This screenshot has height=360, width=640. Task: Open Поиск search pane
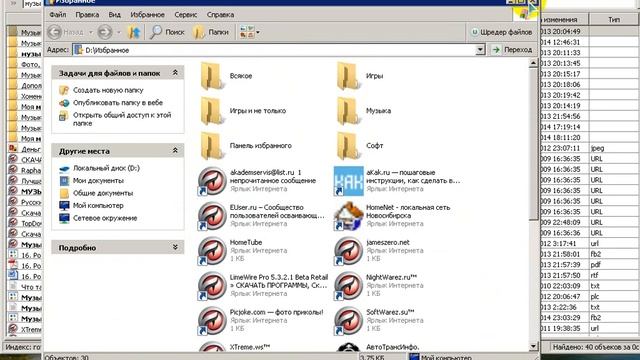coord(167,32)
